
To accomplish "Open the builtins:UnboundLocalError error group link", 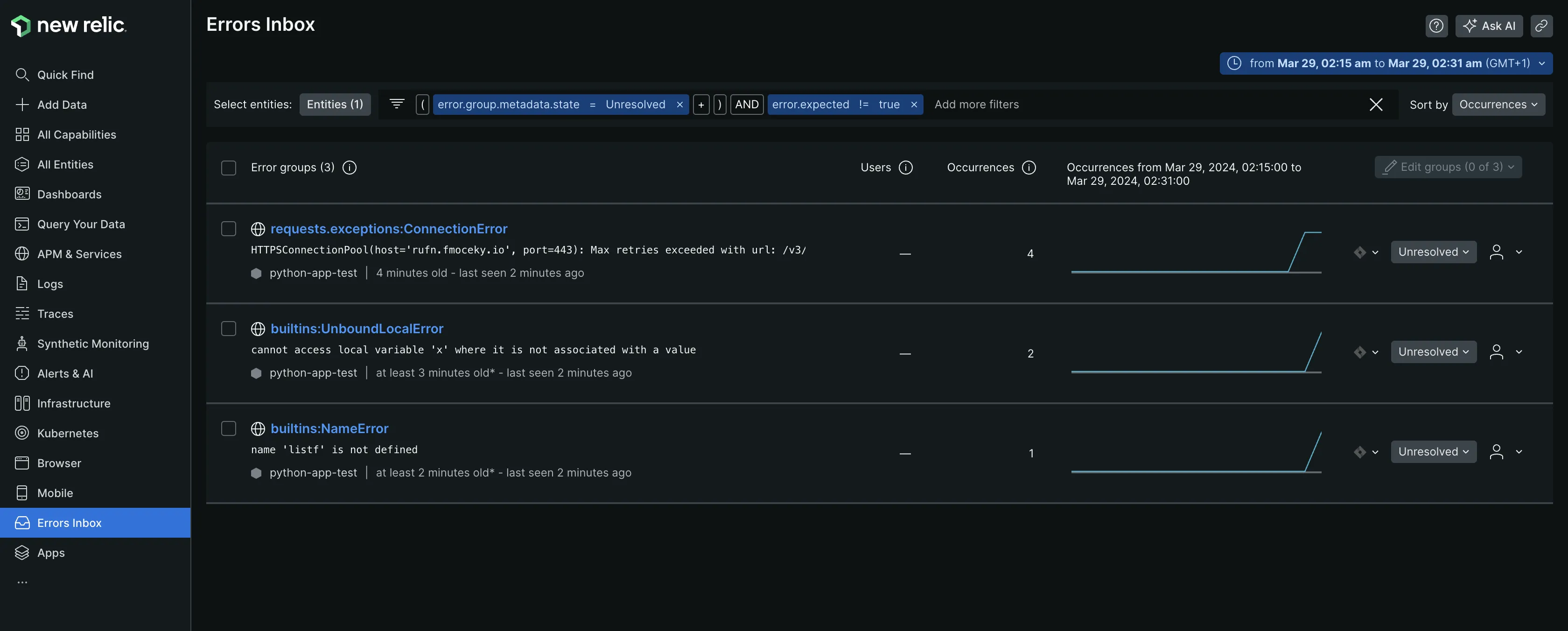I will coord(356,329).
